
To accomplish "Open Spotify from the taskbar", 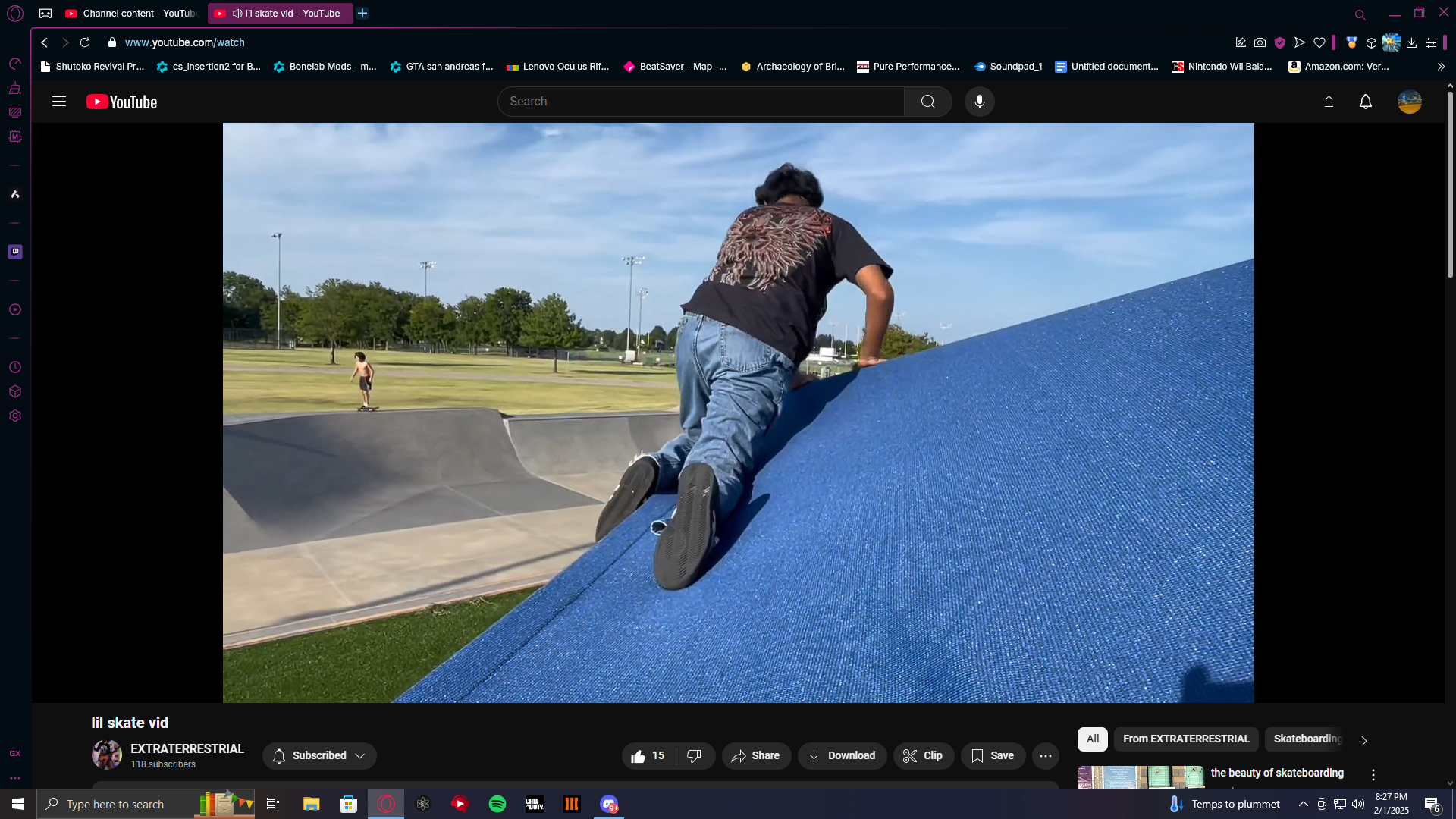I will click(497, 804).
